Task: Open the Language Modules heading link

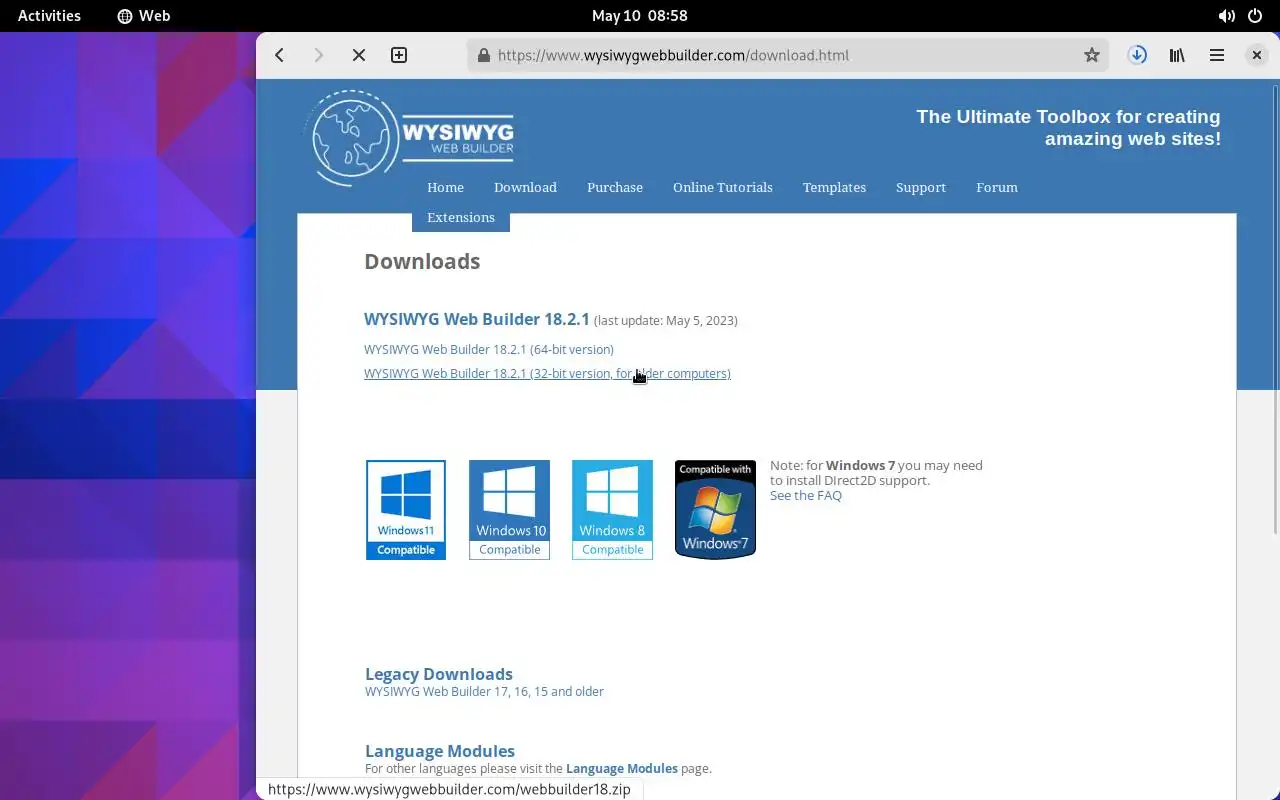Action: point(440,751)
